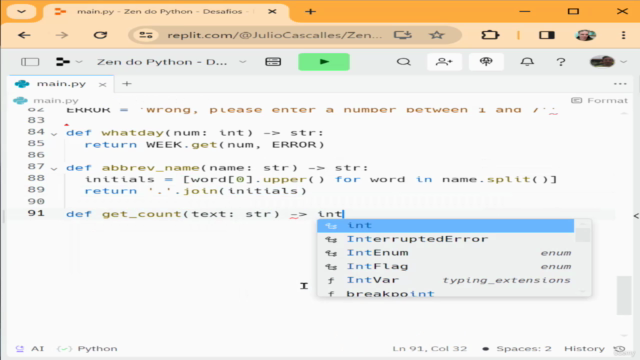Add a new editor tab
The height and width of the screenshot is (360, 640).
pyautogui.click(x=127, y=84)
